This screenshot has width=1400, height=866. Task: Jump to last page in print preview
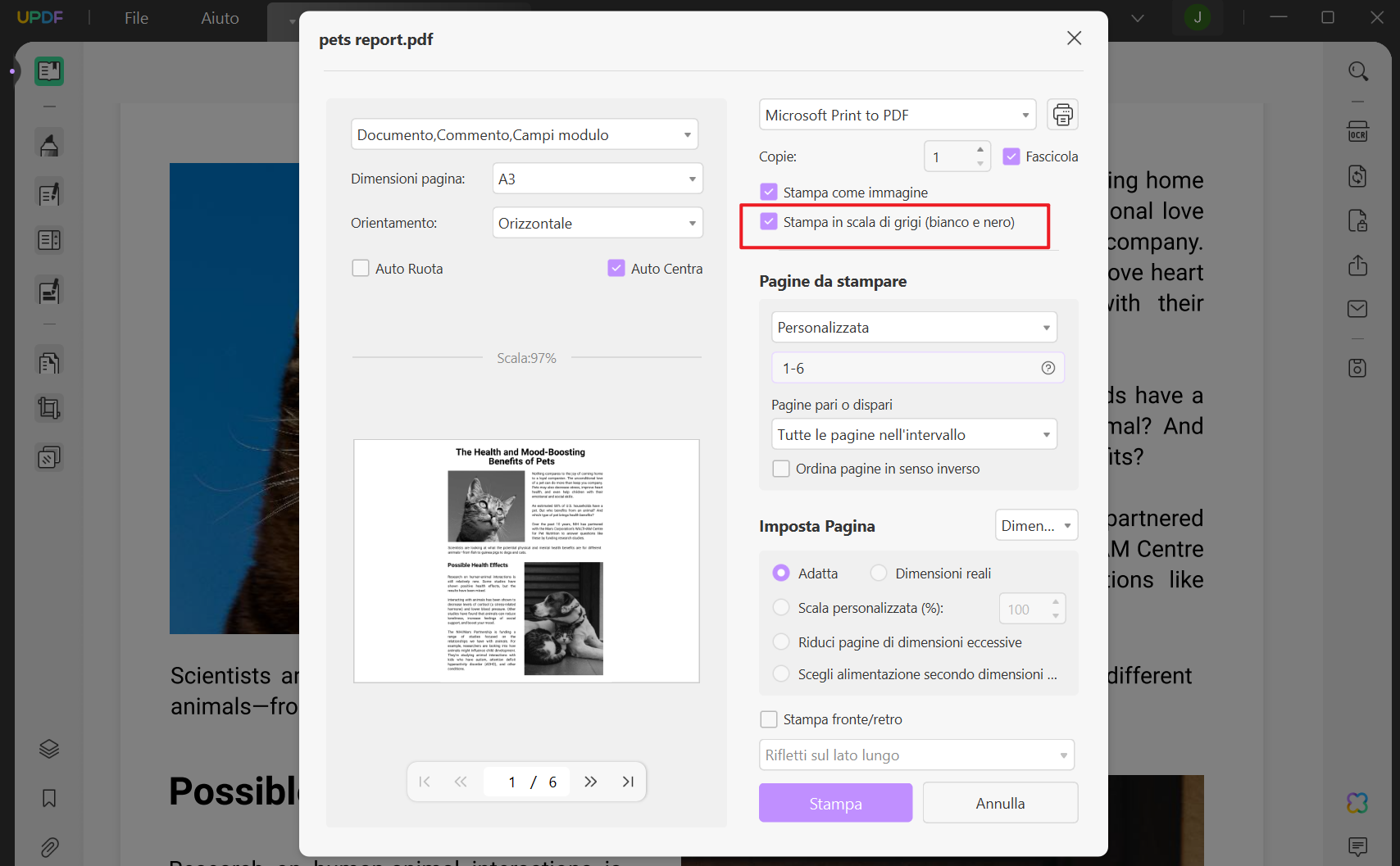[628, 782]
